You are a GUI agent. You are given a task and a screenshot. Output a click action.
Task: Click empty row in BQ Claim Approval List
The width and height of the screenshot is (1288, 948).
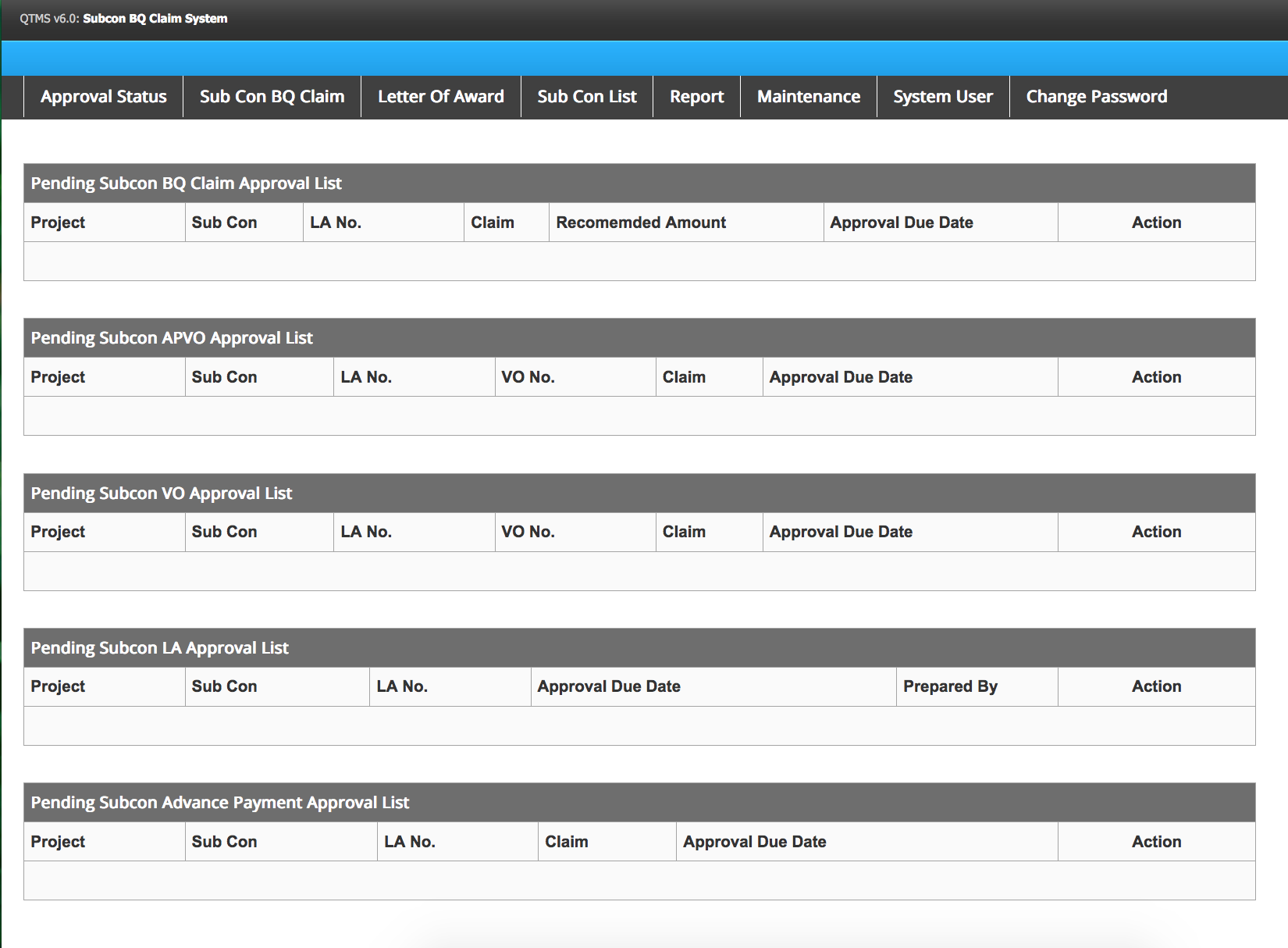(x=639, y=262)
